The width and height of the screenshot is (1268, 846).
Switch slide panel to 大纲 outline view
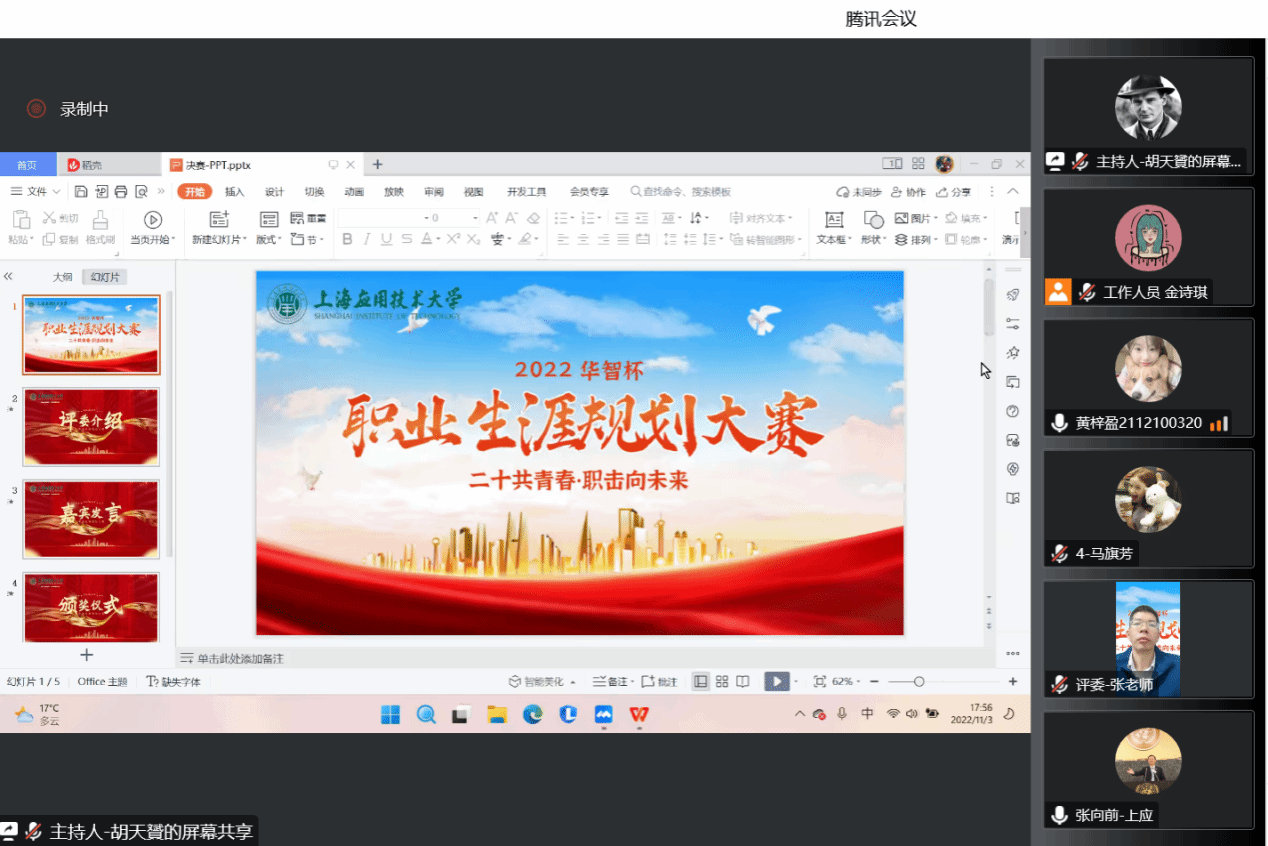(63, 277)
